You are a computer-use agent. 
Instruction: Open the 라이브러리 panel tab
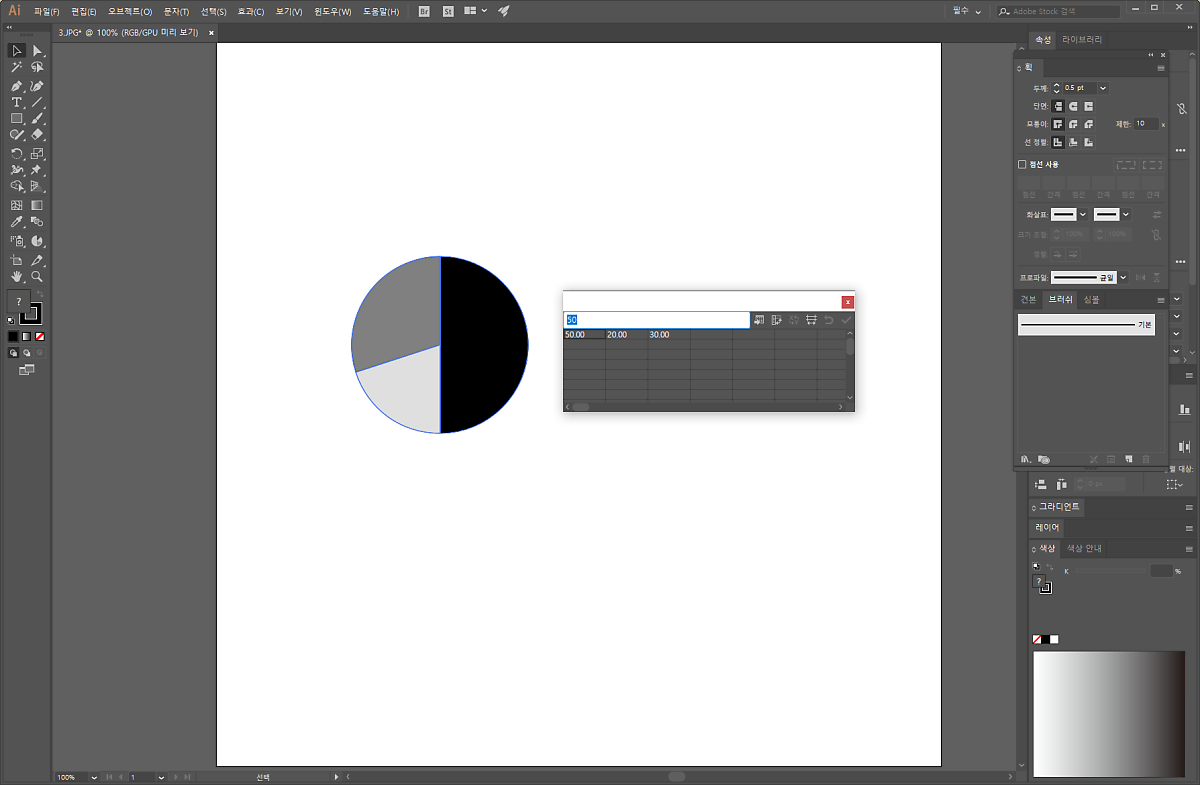[x=1082, y=40]
